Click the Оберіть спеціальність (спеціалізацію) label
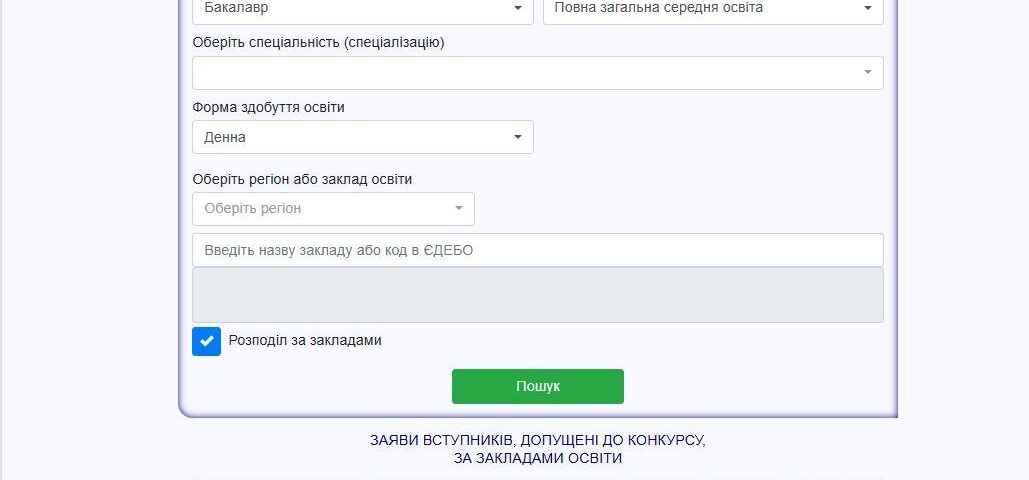 318,43
